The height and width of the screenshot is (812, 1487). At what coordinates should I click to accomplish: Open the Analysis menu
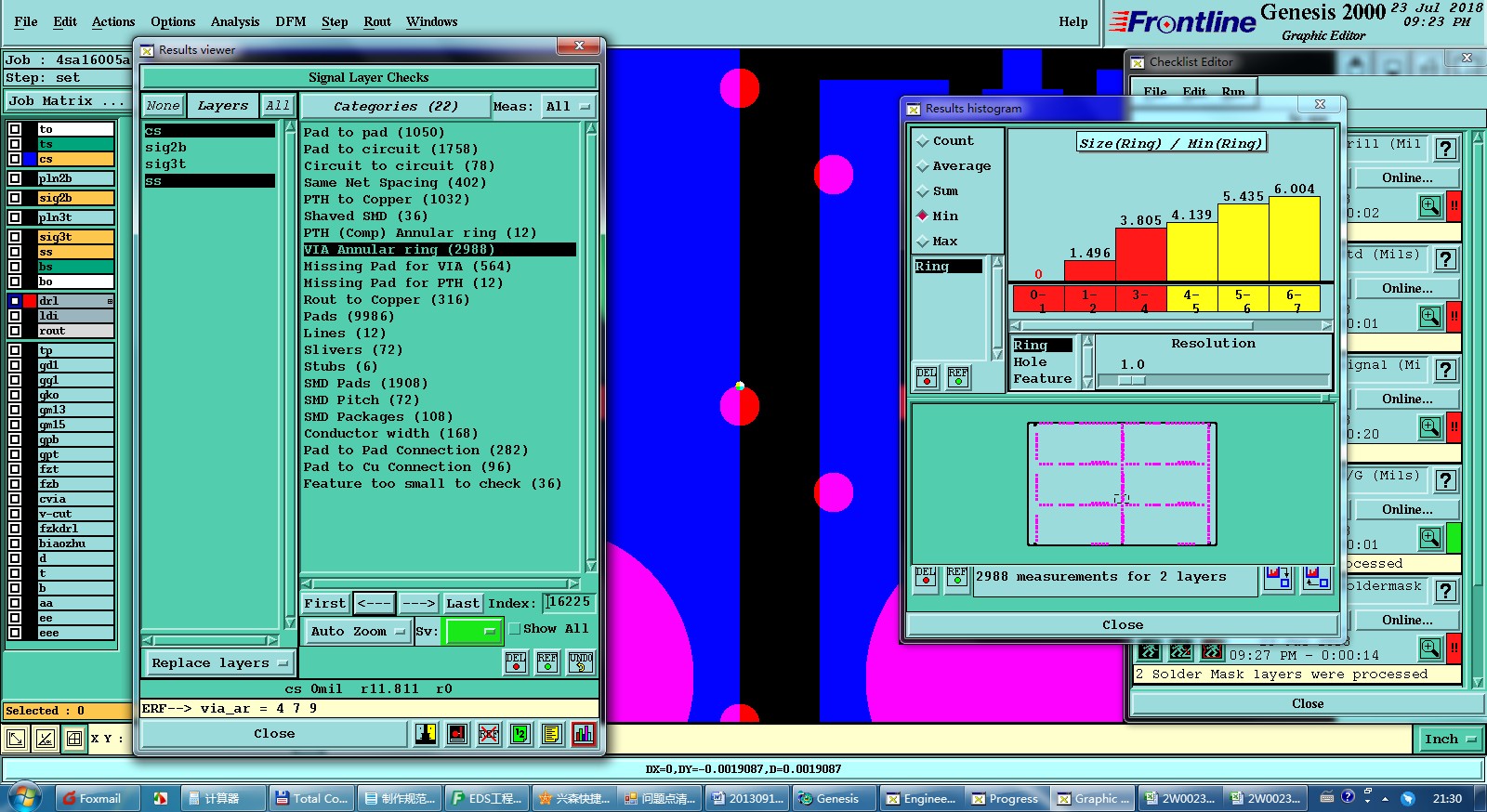click(x=235, y=21)
